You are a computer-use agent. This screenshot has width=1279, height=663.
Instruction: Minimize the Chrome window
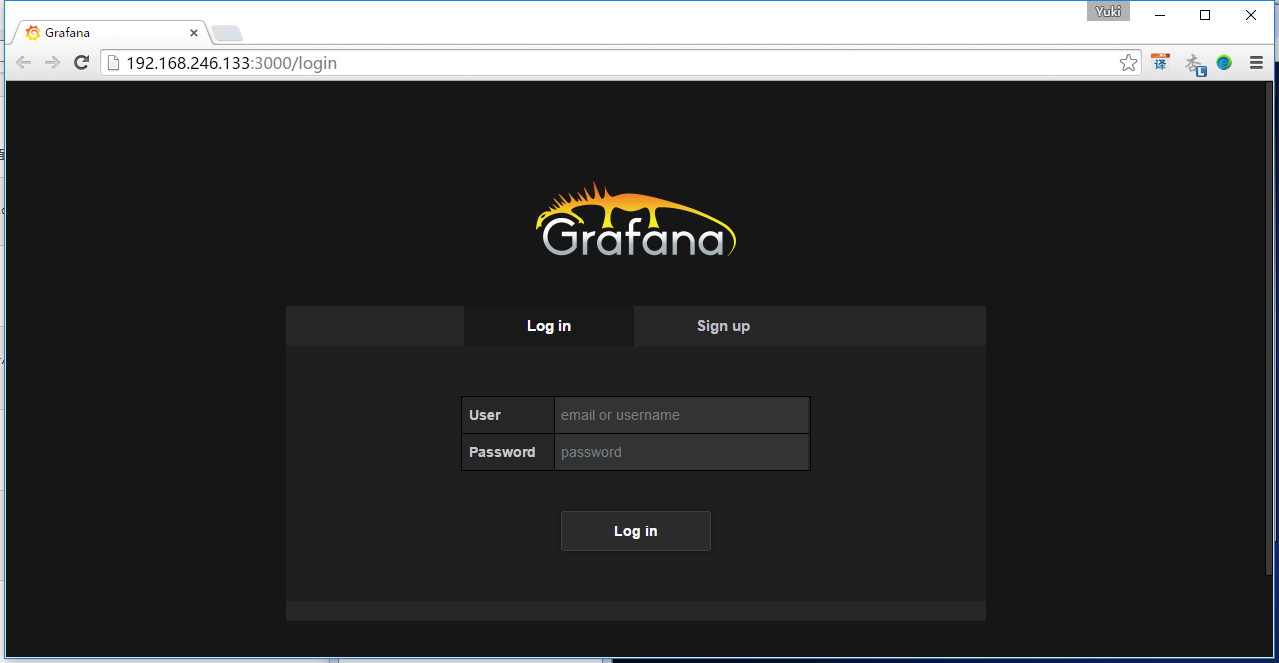point(1160,14)
